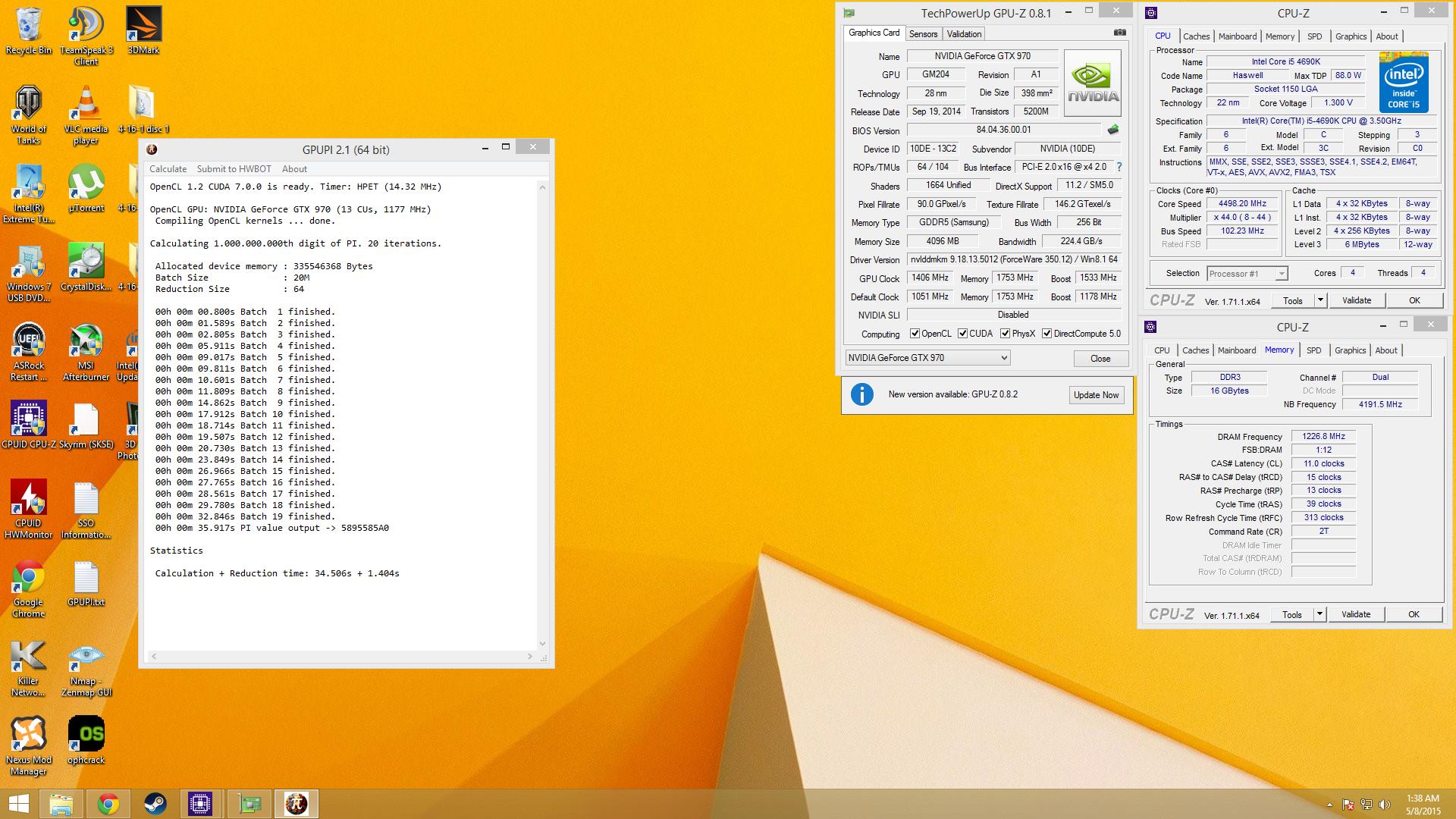The image size is (1456, 819).
Task: Toggle the OpenCL checkbox in GPU-Z
Action: (915, 334)
